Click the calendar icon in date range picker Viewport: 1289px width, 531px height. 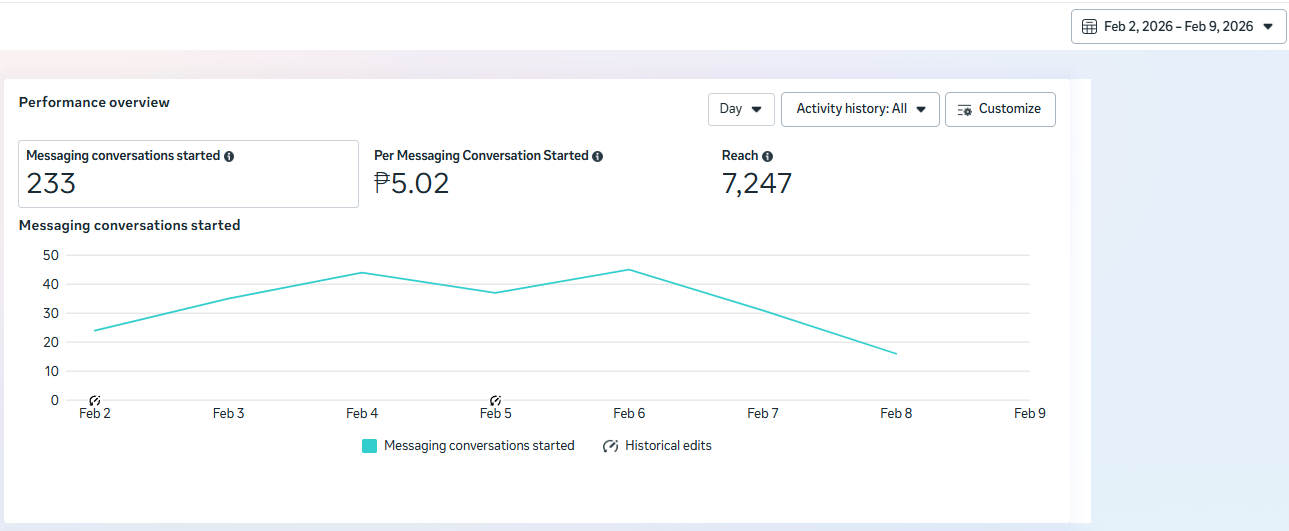[x=1089, y=27]
